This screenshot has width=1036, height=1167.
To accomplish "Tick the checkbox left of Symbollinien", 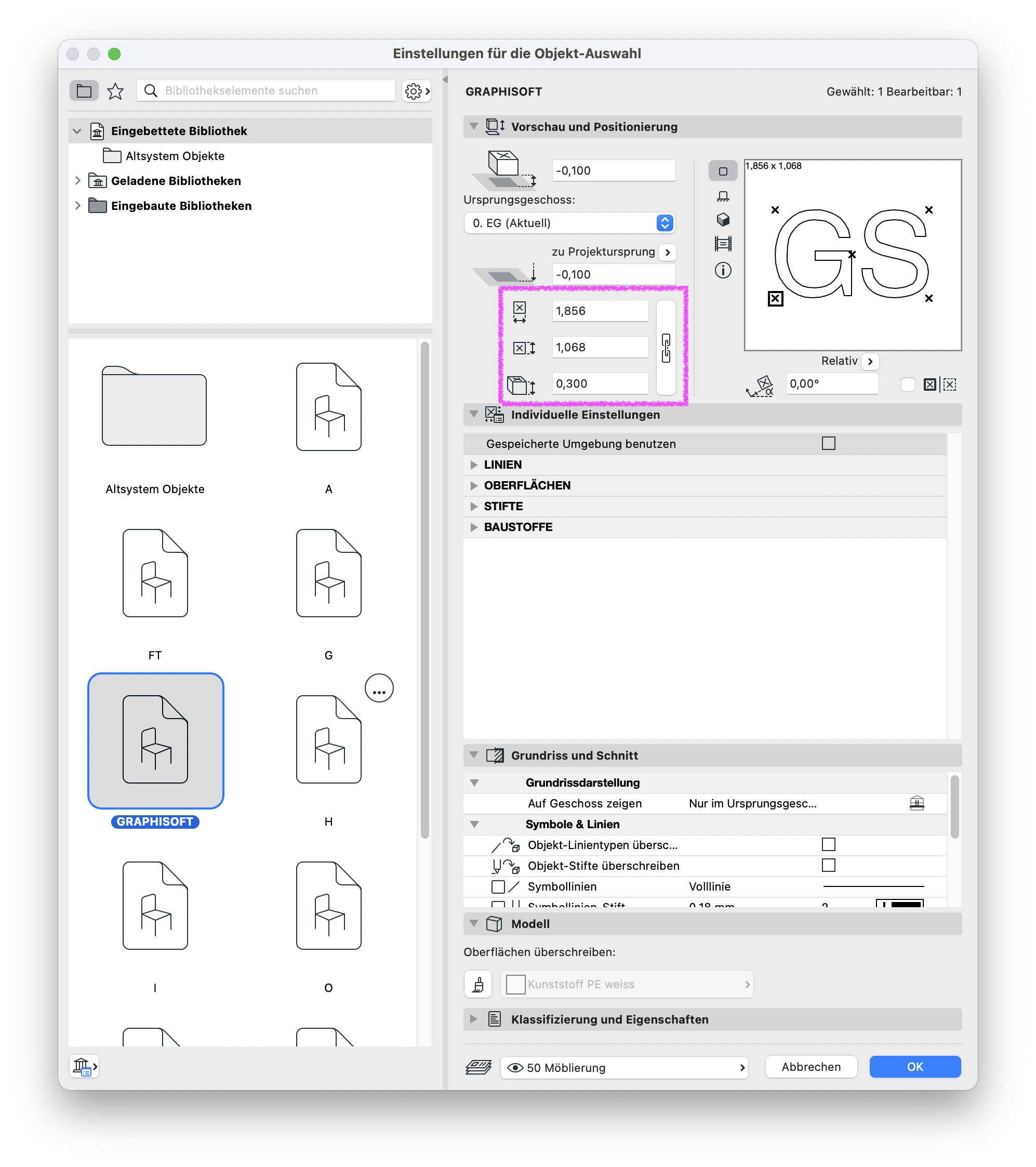I will [x=498, y=886].
